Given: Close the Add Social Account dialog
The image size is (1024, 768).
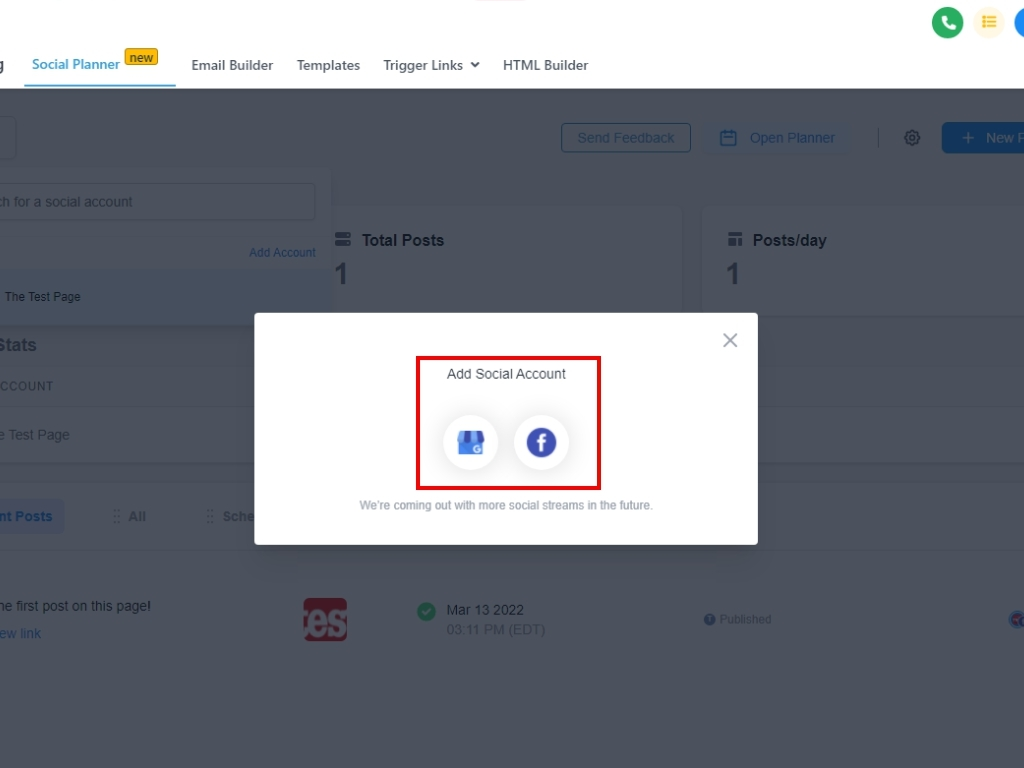Looking at the screenshot, I should click(x=730, y=340).
